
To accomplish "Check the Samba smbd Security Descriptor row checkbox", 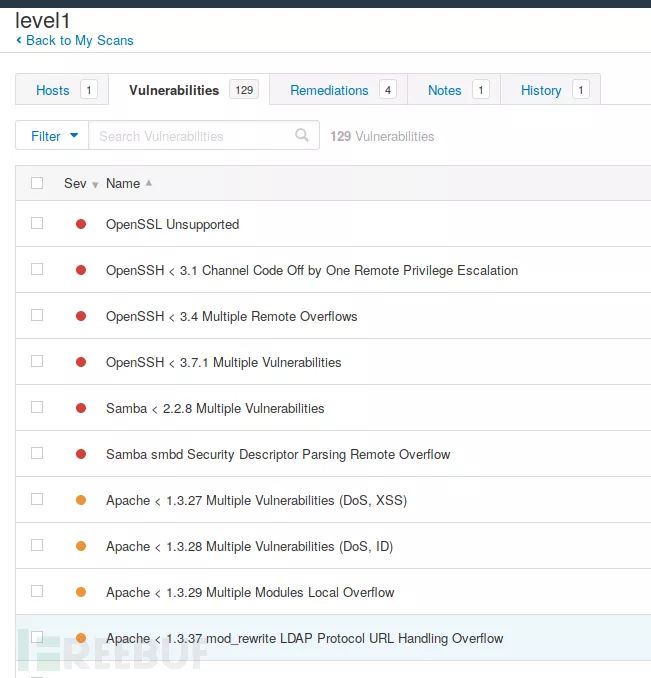I will tap(37, 453).
